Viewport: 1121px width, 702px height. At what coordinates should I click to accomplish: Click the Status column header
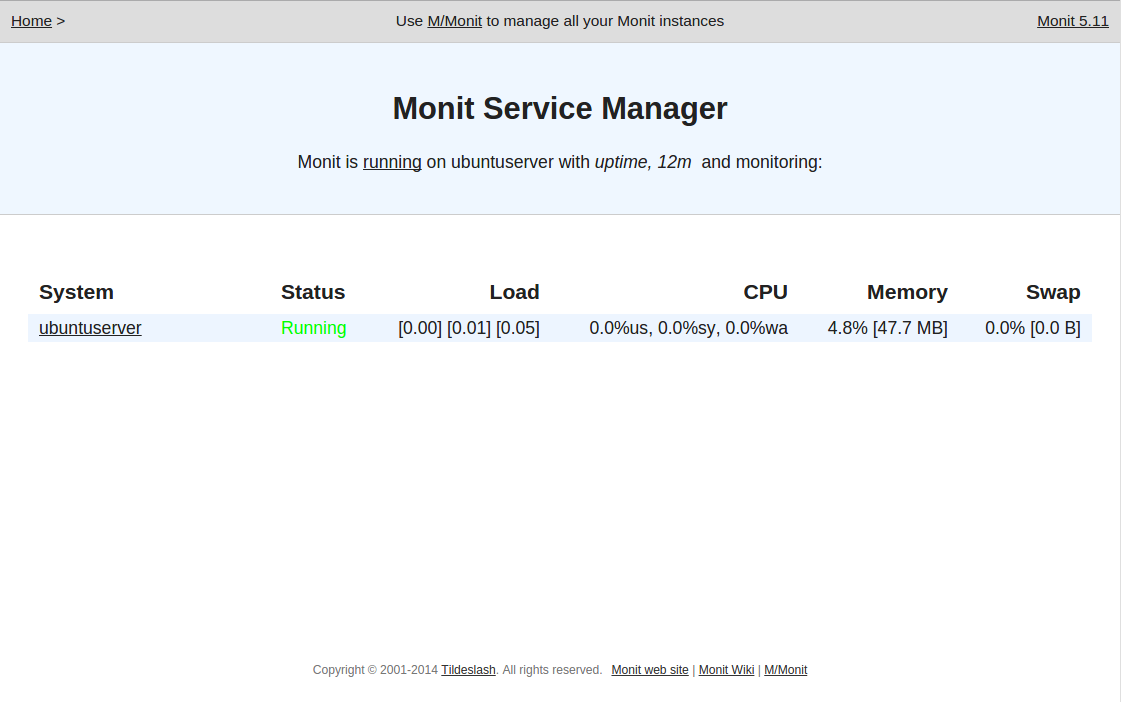click(x=313, y=292)
